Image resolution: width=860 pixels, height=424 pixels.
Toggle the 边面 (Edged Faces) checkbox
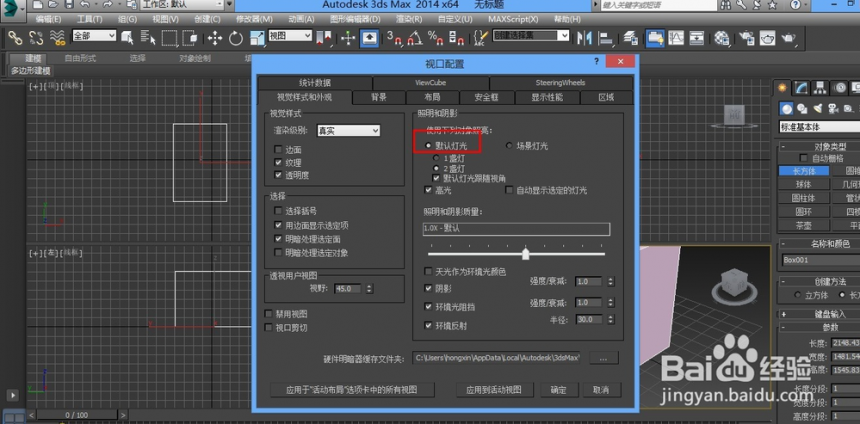278,149
